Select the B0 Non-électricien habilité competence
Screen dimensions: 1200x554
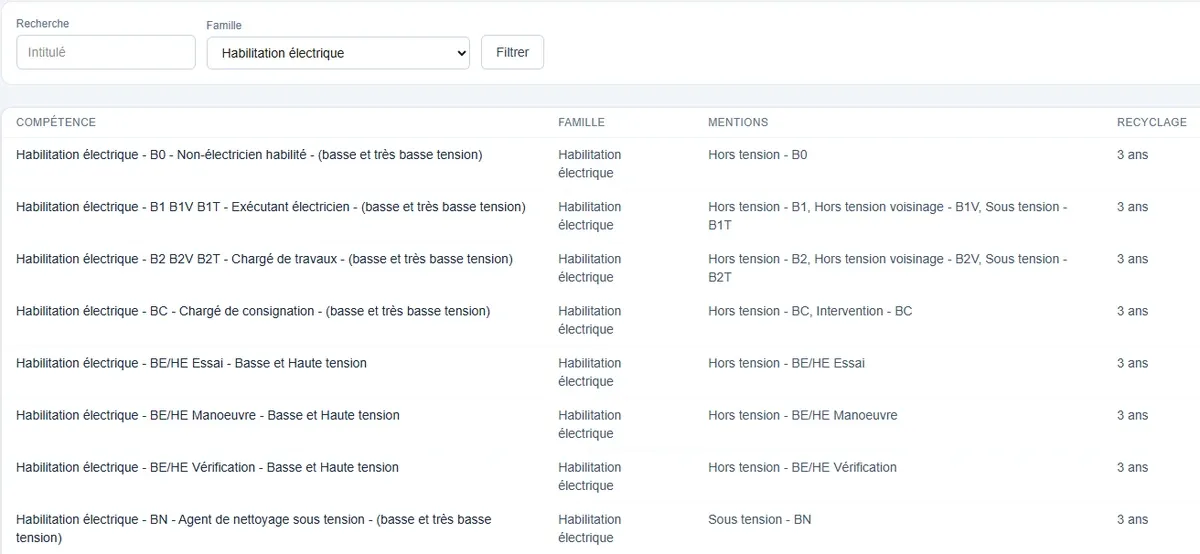point(249,155)
